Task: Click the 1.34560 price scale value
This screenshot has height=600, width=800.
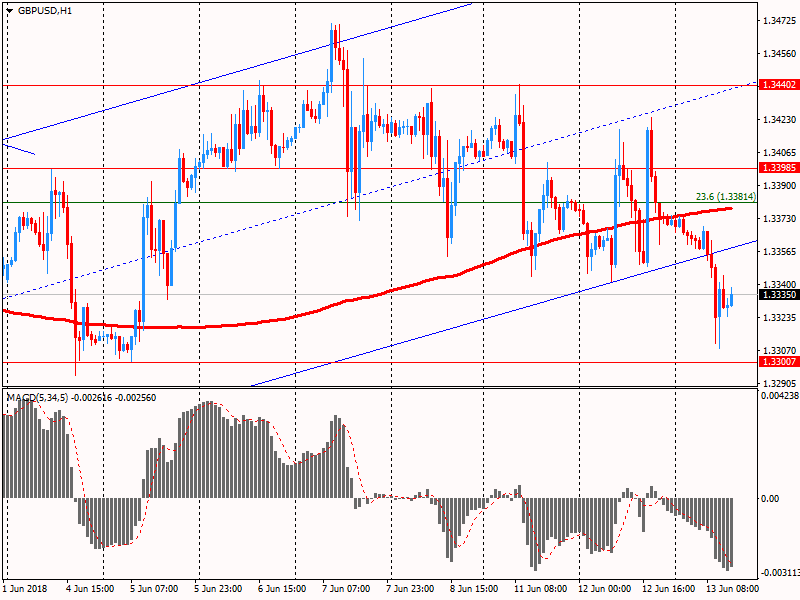Action: 780,54
